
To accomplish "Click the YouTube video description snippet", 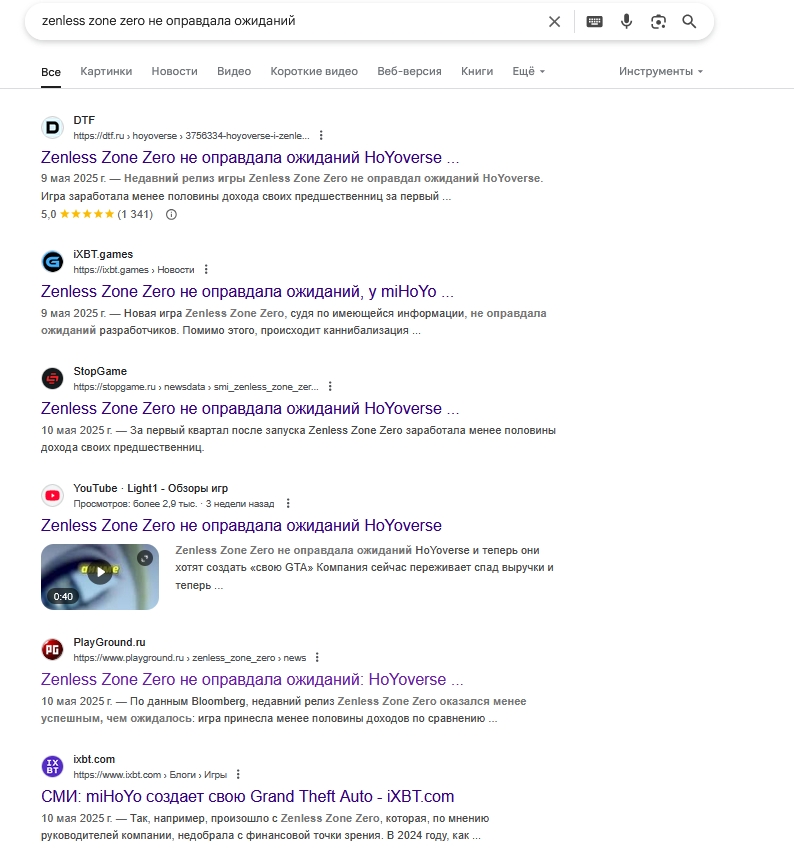I will 364,568.
